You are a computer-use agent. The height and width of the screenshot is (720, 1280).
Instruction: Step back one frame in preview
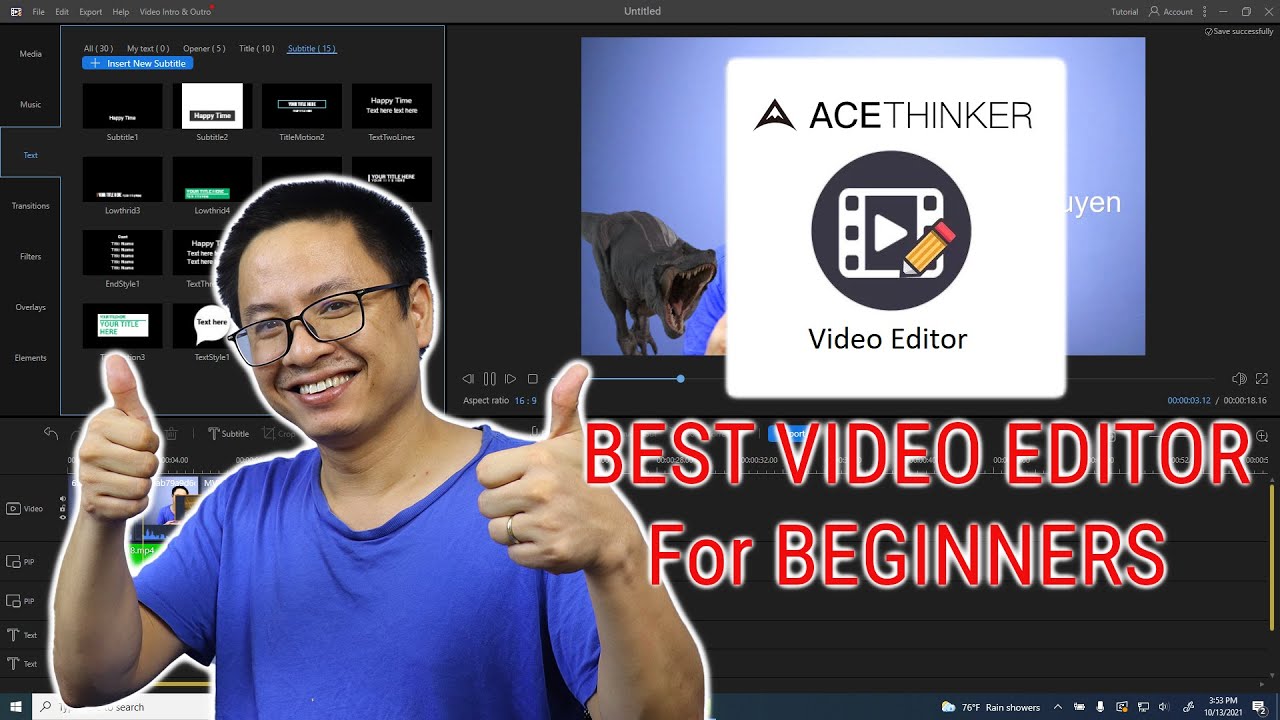tap(467, 379)
